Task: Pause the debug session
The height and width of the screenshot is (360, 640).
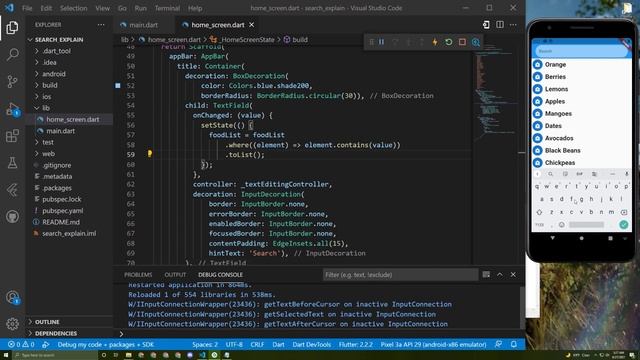Action: click(381, 42)
